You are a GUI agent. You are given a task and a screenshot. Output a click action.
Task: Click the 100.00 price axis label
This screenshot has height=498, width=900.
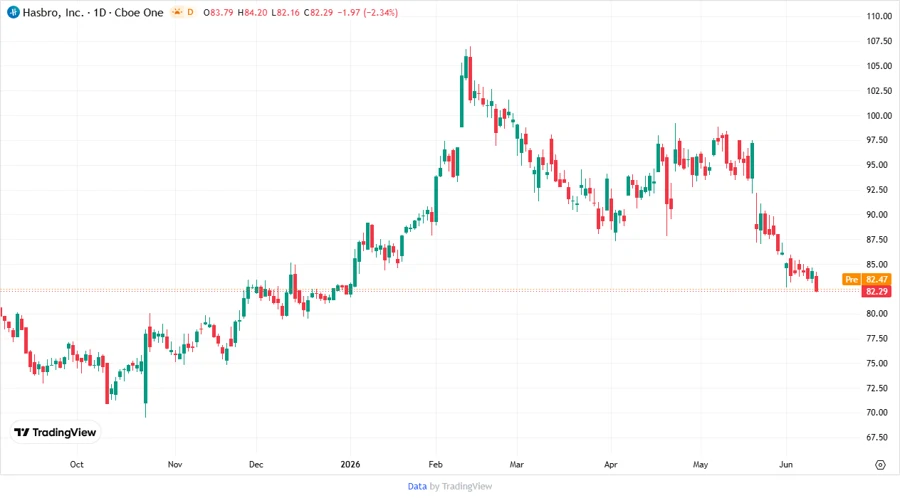point(879,115)
